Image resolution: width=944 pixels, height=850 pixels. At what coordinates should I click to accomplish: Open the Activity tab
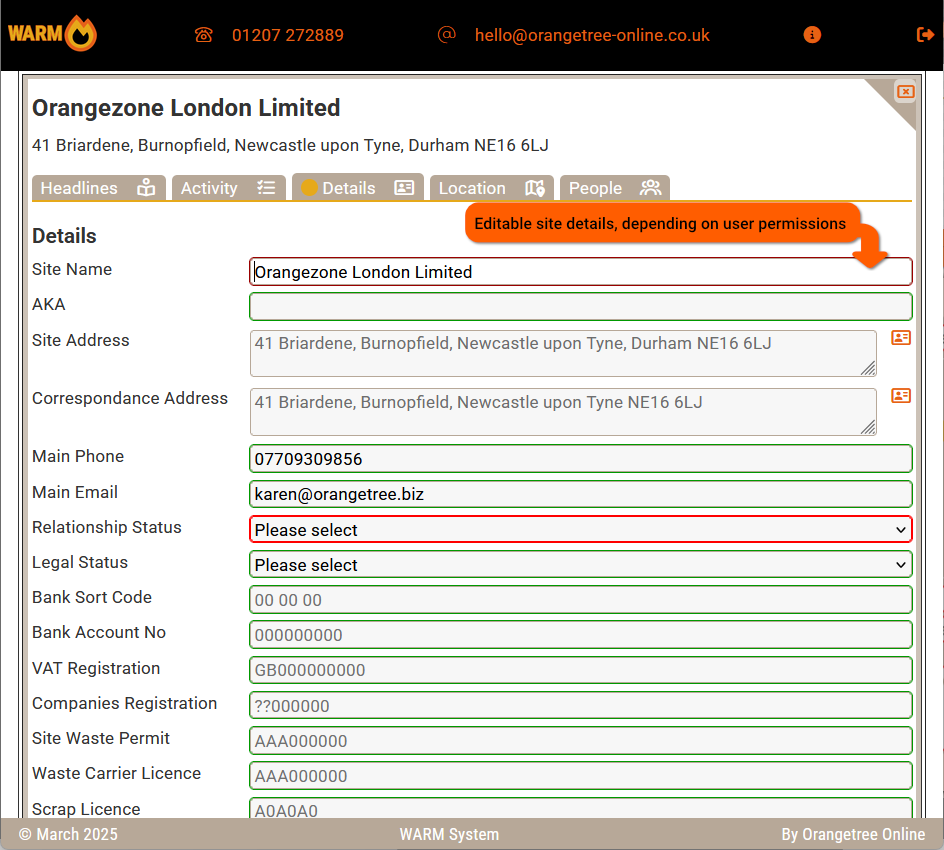228,188
